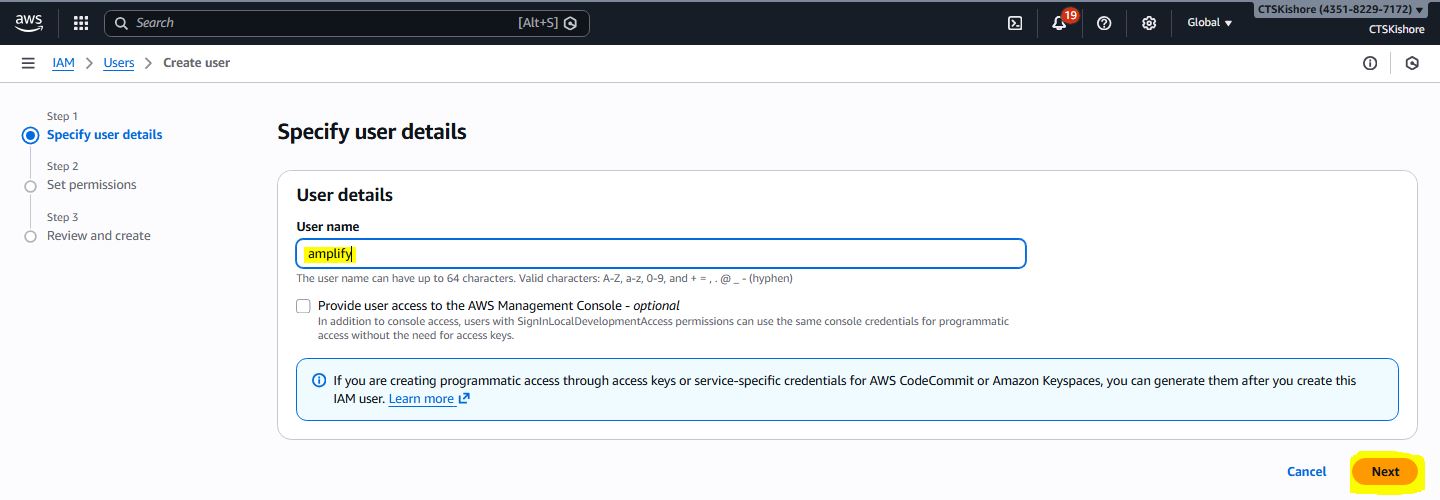Open the help question mark icon

click(1104, 23)
